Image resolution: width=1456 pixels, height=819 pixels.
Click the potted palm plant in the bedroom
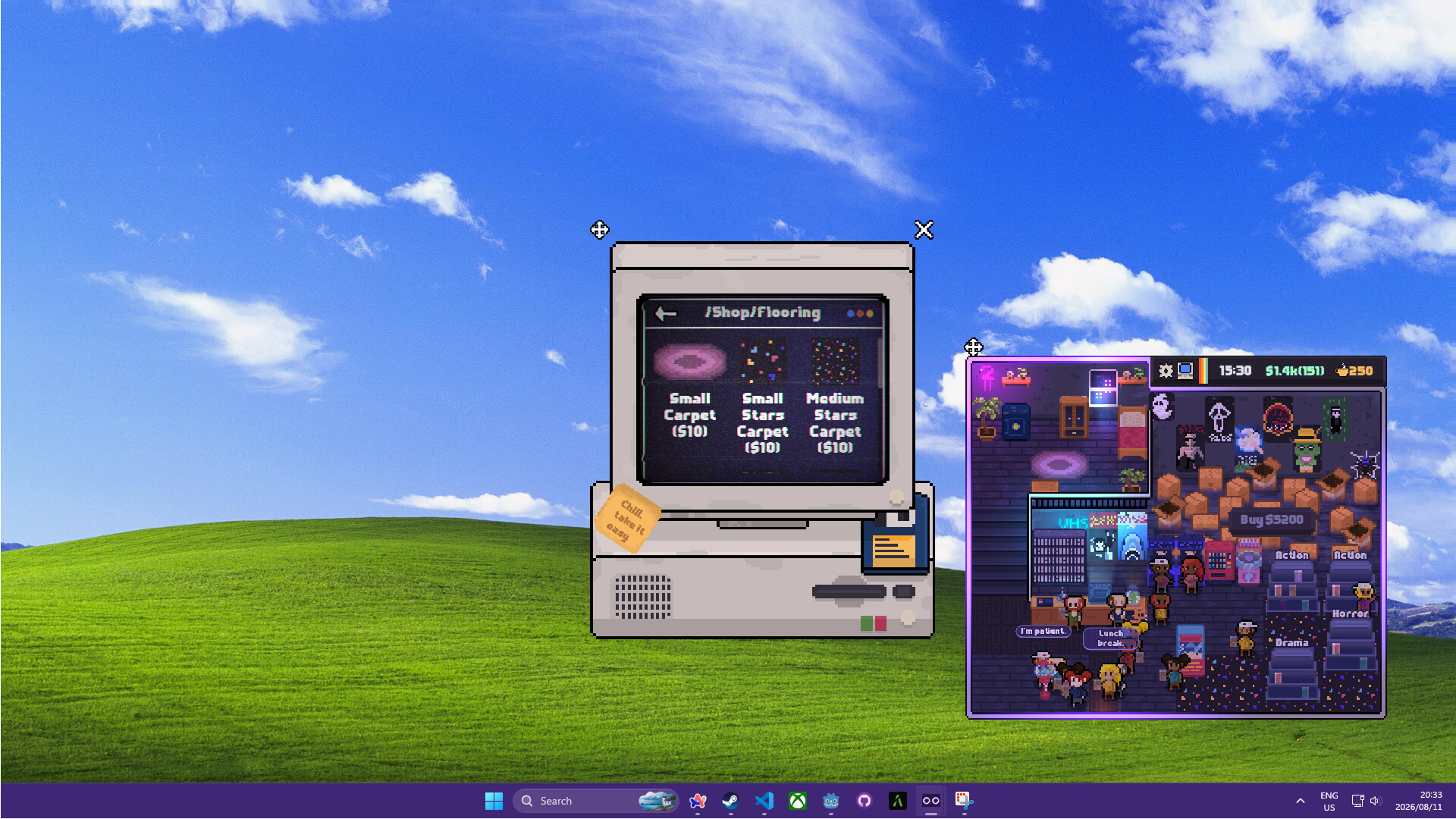coord(986,418)
